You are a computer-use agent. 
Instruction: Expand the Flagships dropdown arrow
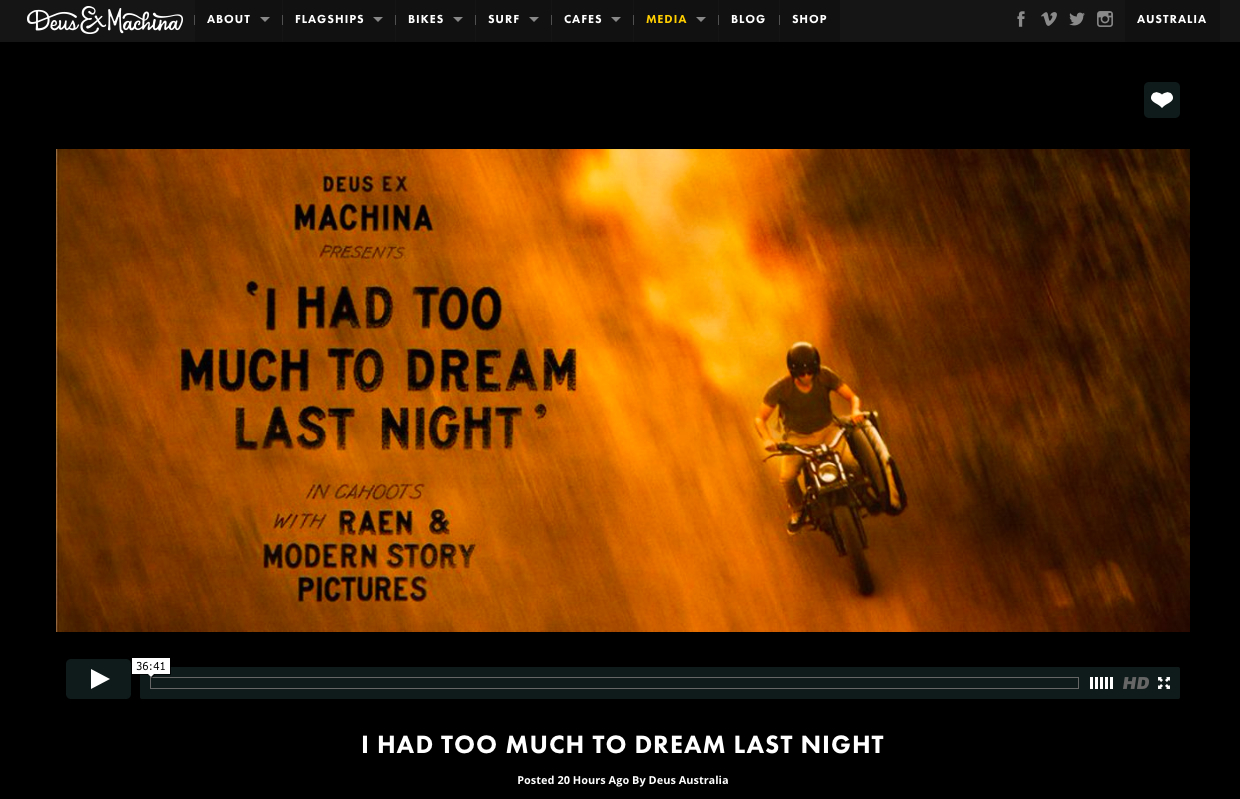pyautogui.click(x=378, y=19)
